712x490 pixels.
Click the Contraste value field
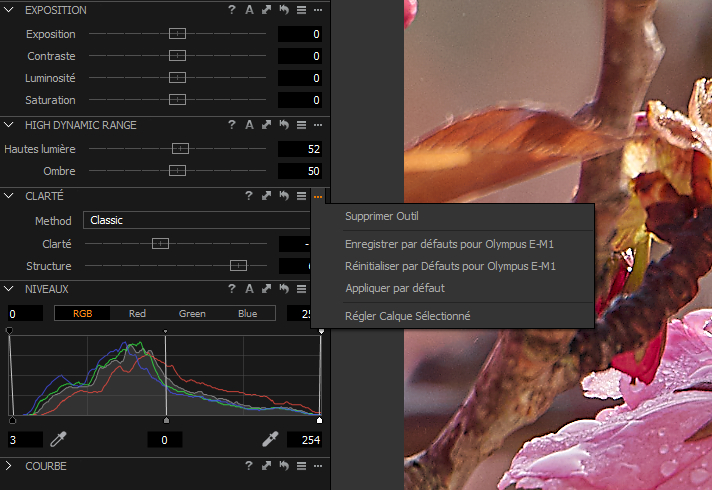300,56
